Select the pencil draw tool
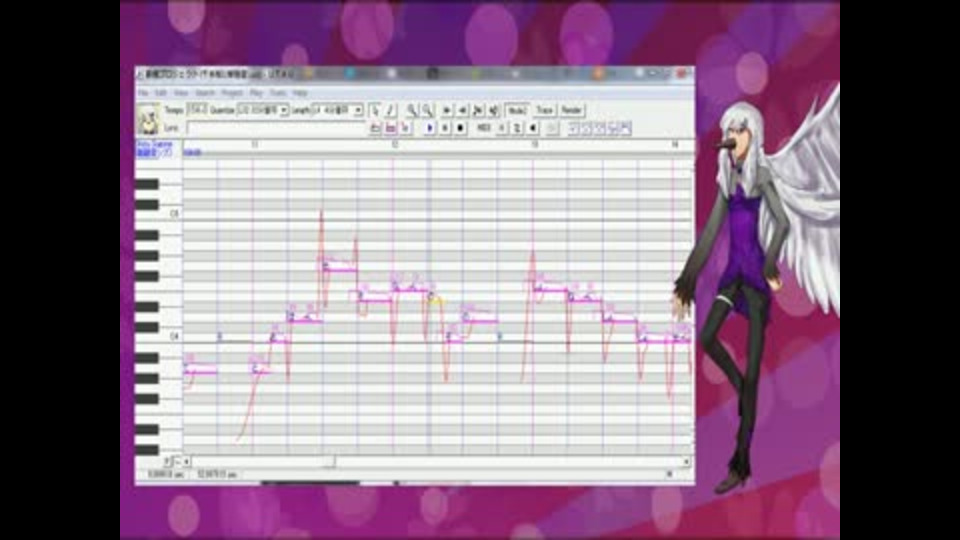This screenshot has width=960, height=540. coord(391,110)
